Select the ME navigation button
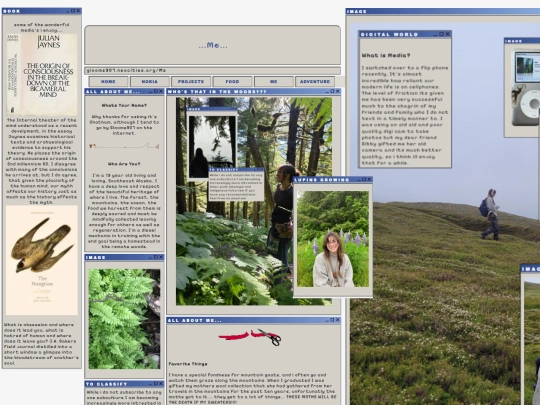Image resolution: width=540 pixels, height=405 pixels. pos(273,82)
